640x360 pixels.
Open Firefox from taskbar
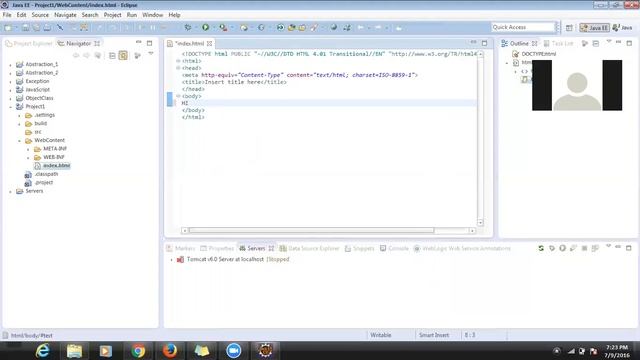click(x=170, y=351)
